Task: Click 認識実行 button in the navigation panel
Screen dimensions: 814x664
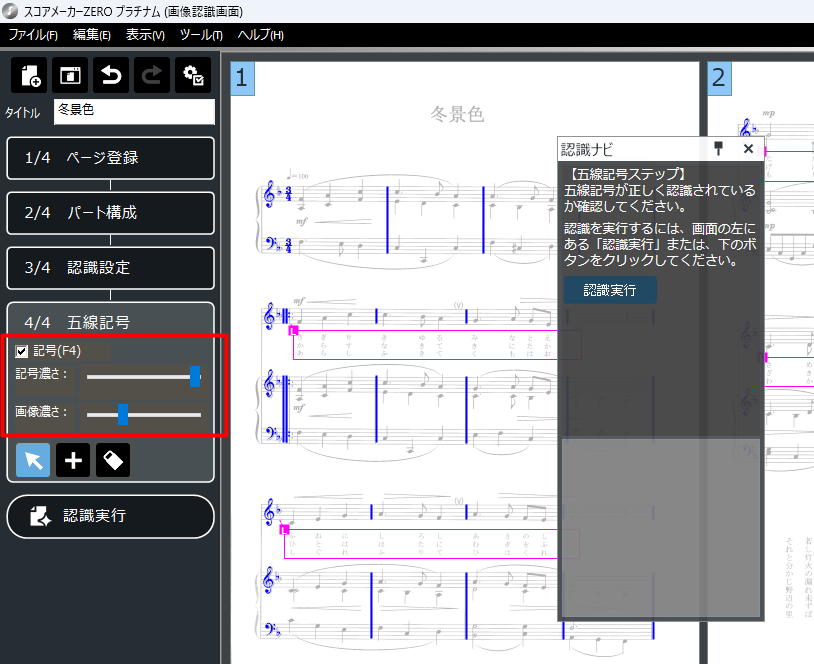Action: pyautogui.click(x=610, y=290)
